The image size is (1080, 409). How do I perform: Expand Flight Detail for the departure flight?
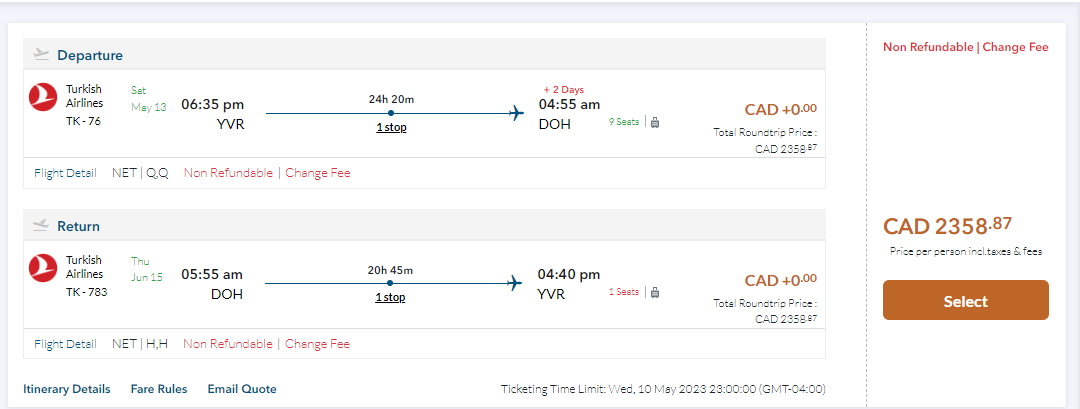pos(65,173)
